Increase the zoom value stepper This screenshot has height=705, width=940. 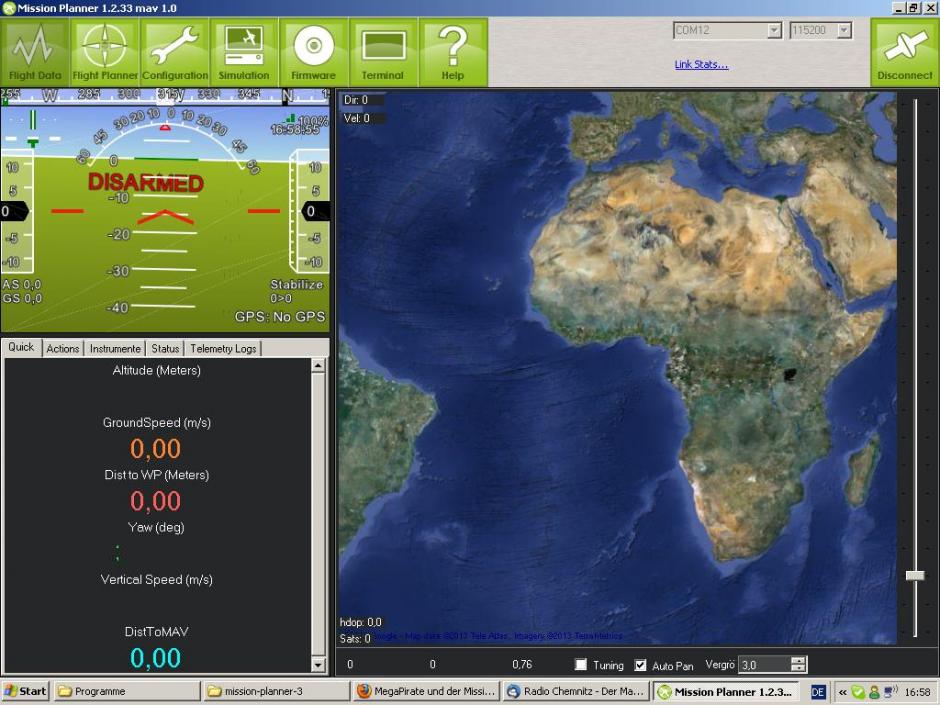tap(799, 661)
